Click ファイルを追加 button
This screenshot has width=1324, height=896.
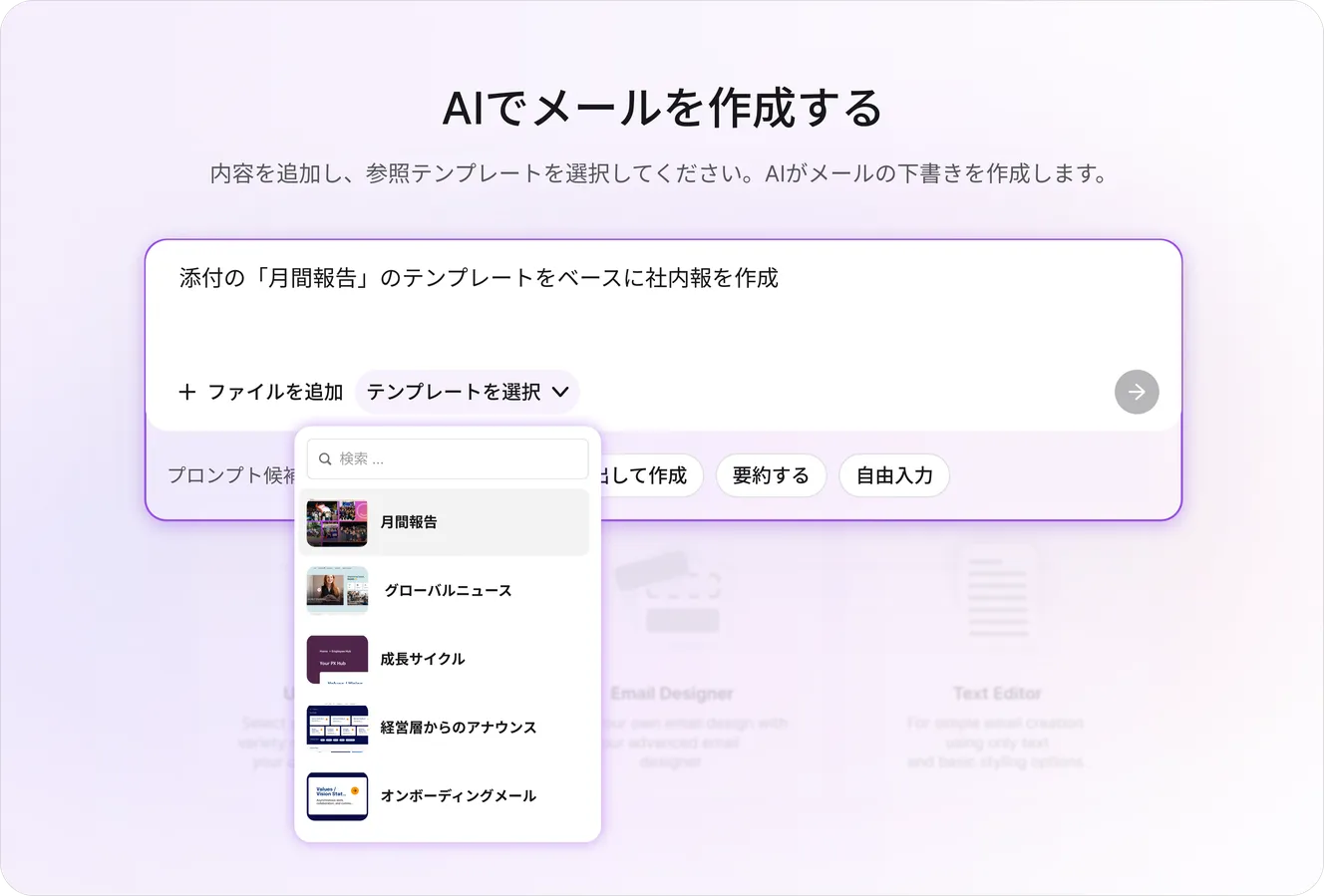pos(260,392)
